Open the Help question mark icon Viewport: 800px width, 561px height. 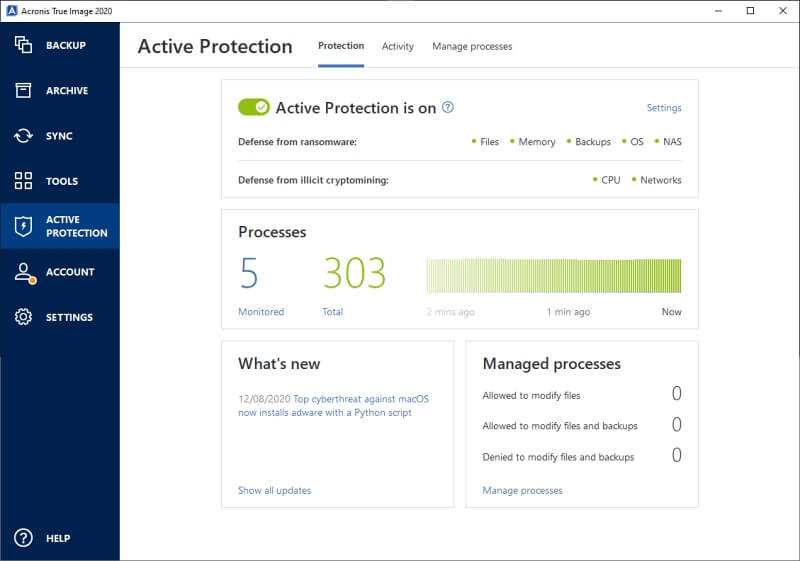point(23,538)
